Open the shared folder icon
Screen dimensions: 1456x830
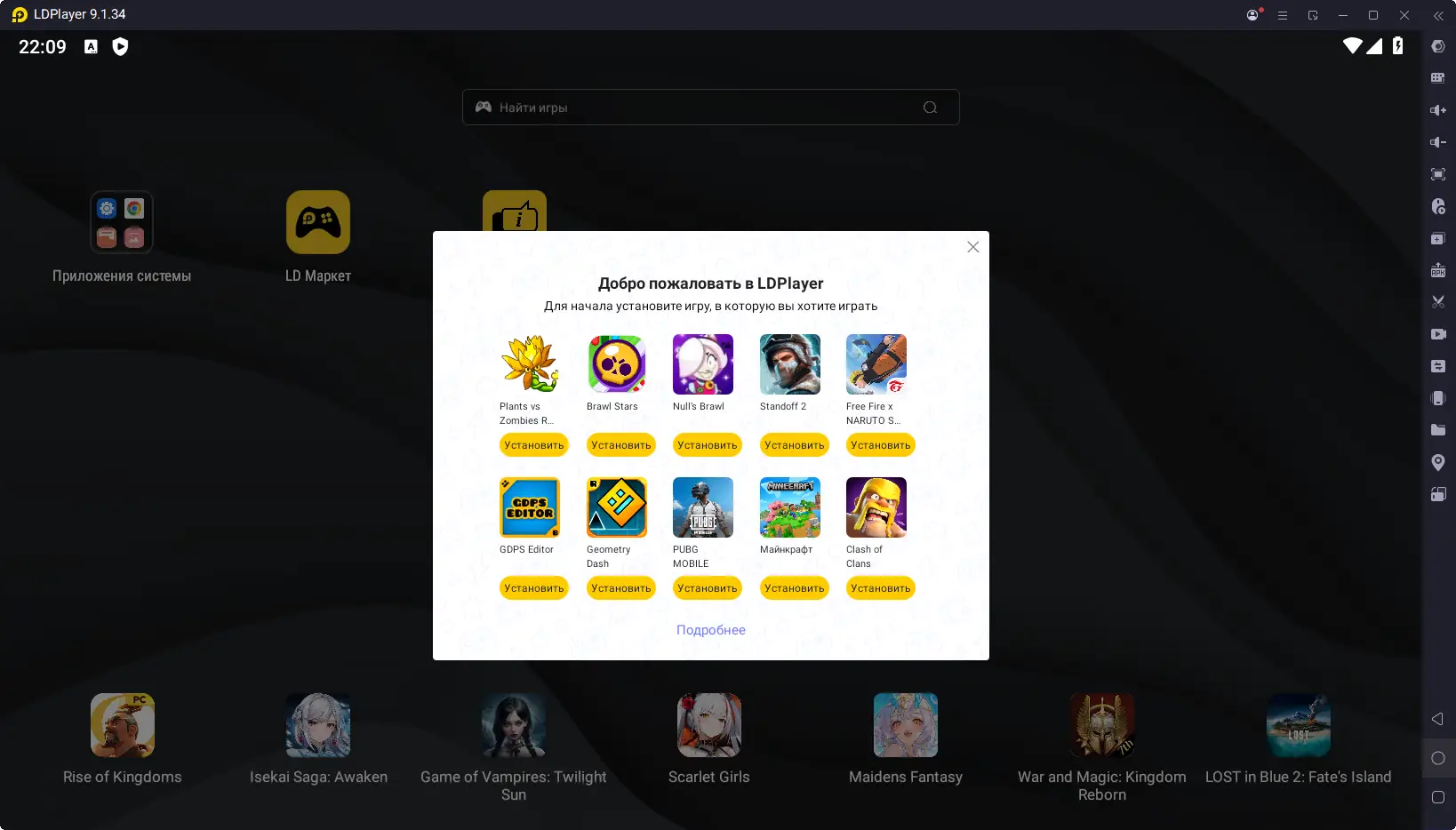coord(1438,430)
